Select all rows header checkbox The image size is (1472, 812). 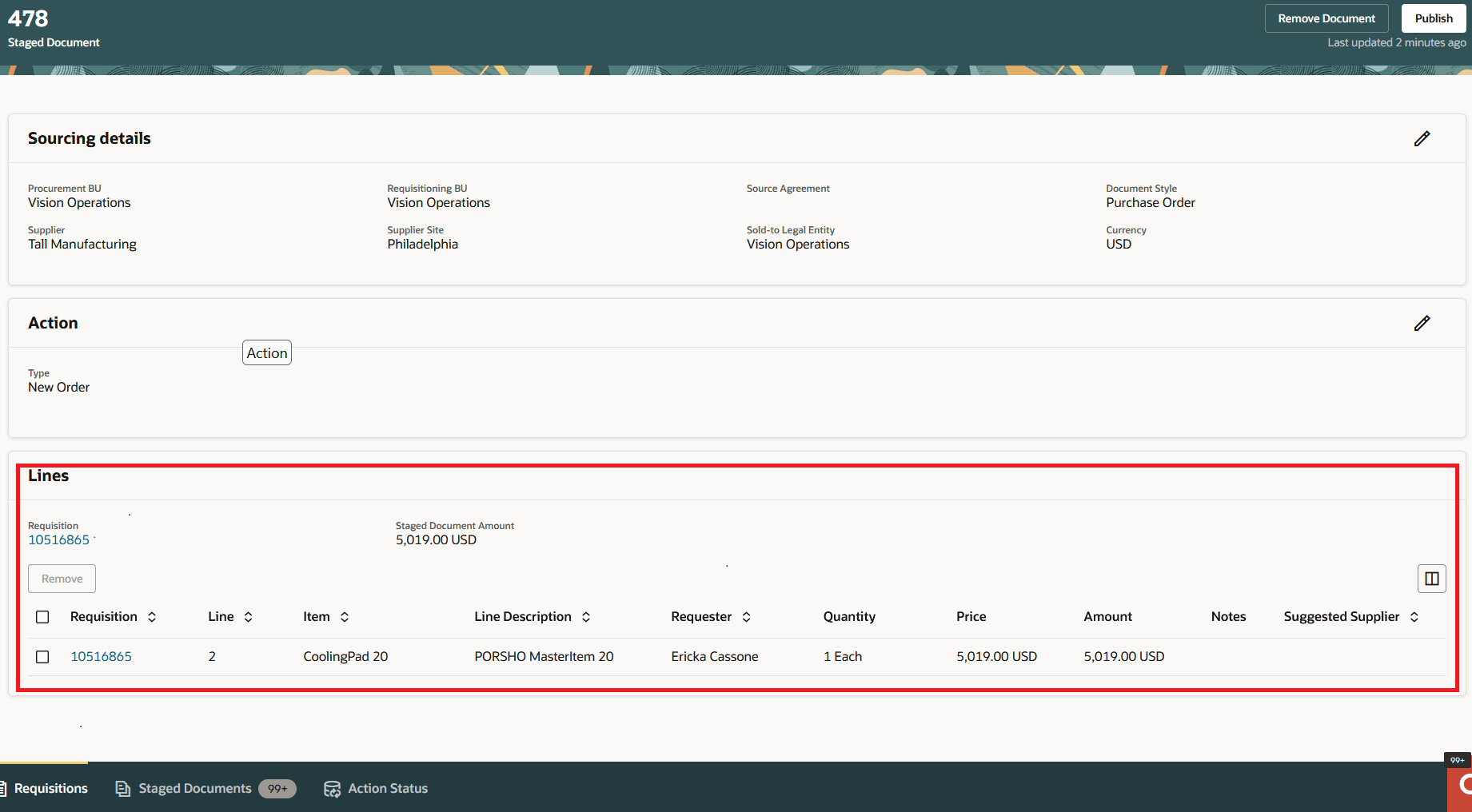tap(42, 617)
